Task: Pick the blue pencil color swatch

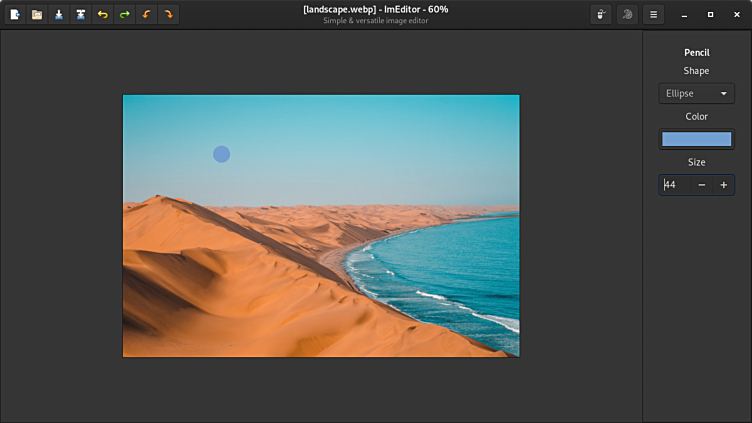Action: (696, 139)
